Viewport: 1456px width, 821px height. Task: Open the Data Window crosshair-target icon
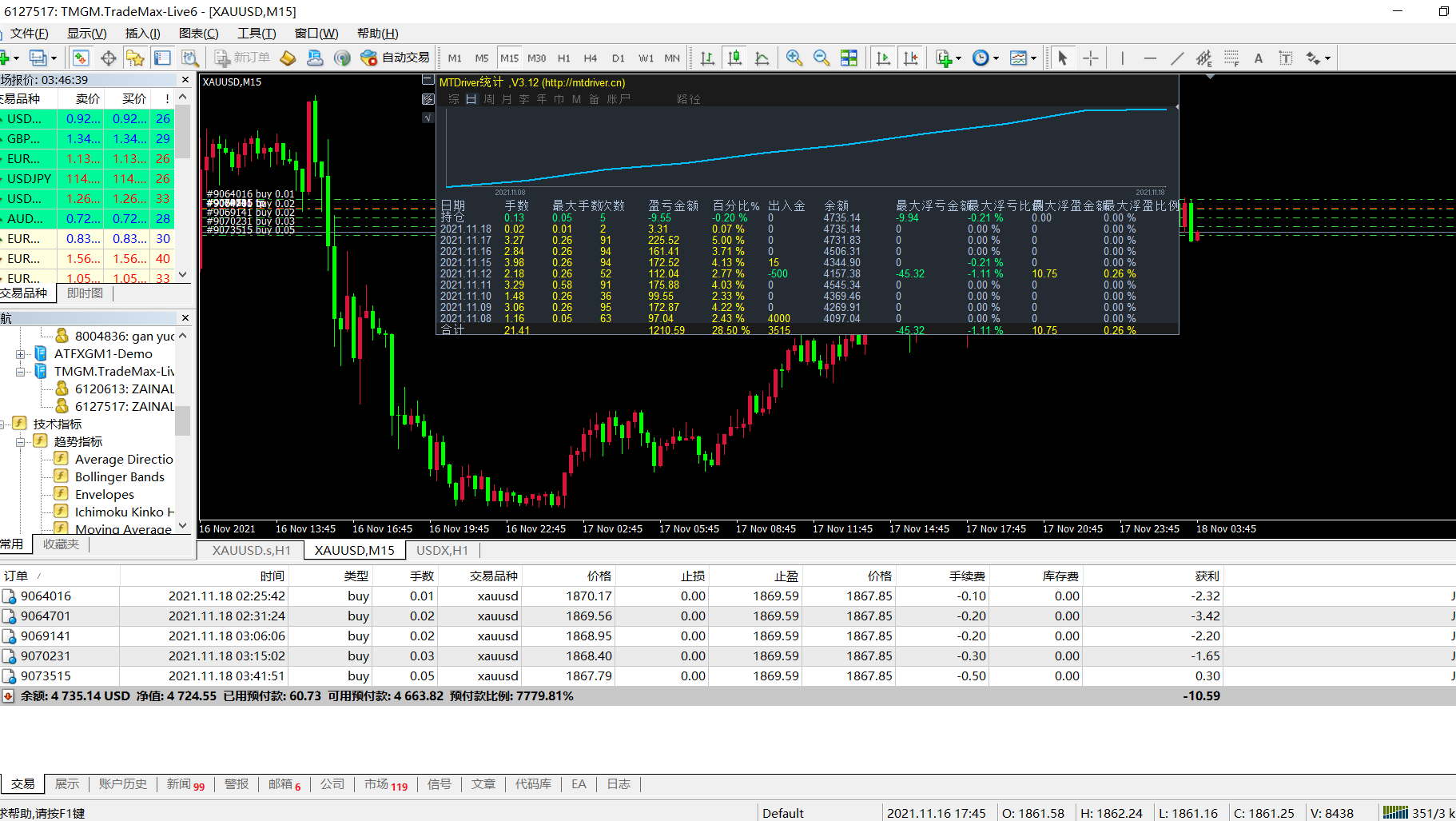coord(109,58)
